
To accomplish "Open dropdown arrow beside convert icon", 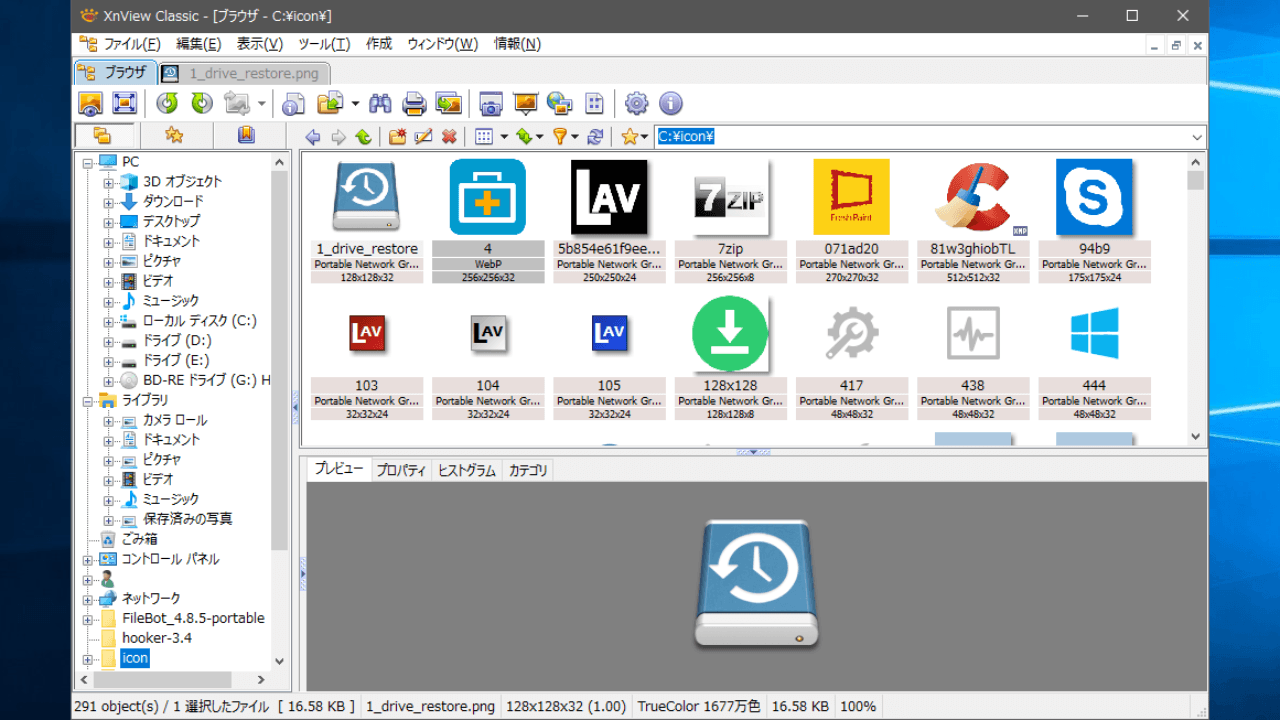I will [x=355, y=103].
